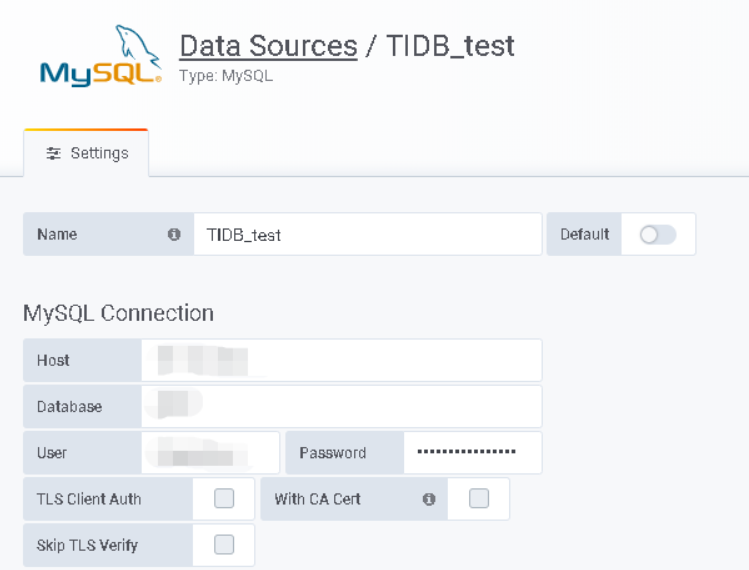
Task: Toggle the Default data source switch
Action: 658,235
